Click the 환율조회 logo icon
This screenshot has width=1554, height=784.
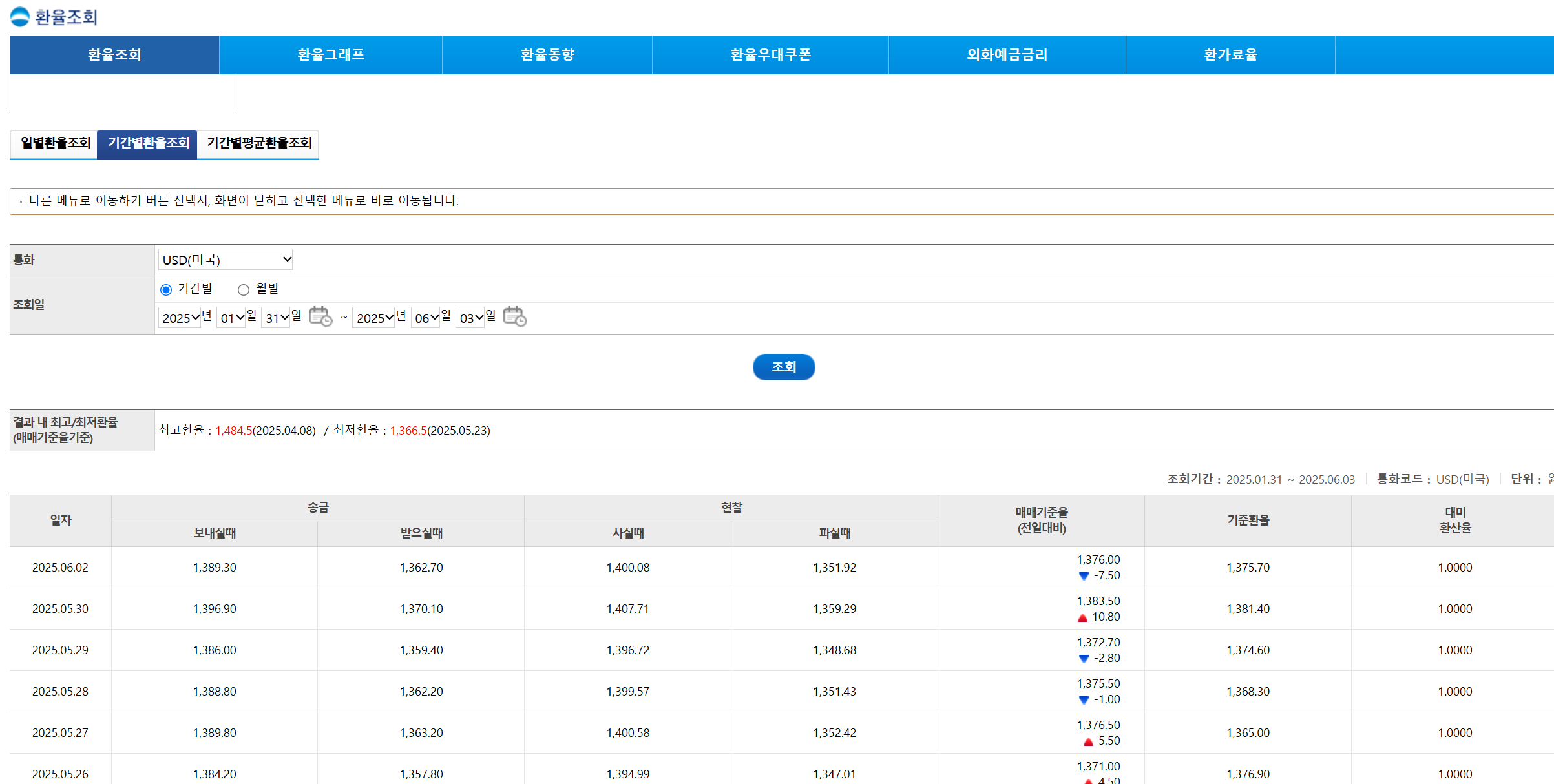click(x=19, y=16)
